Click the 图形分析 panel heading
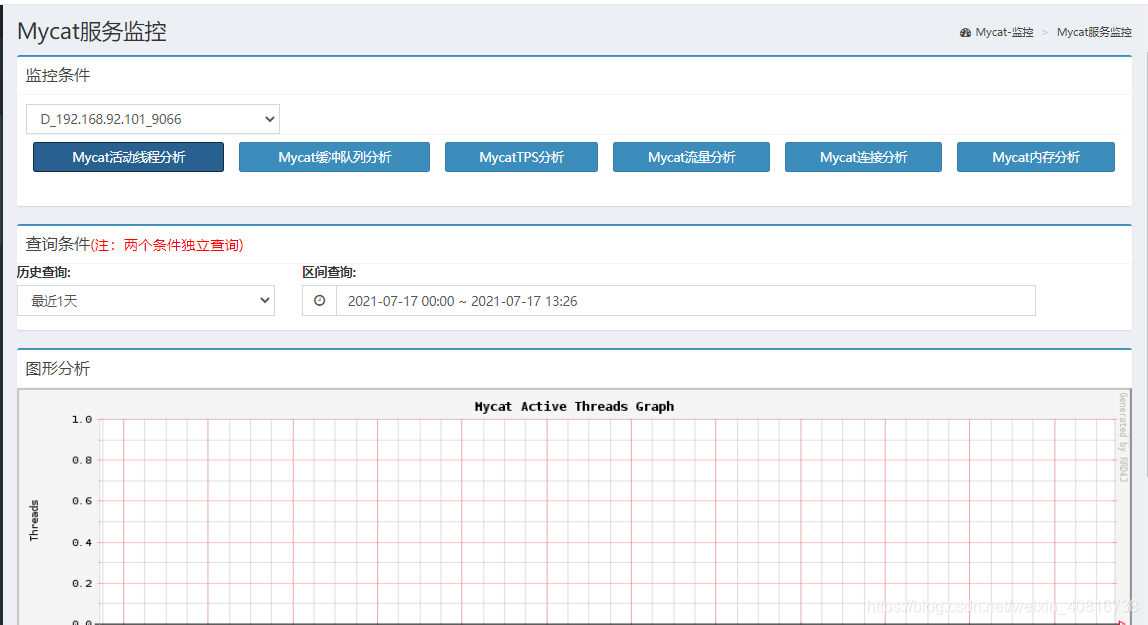 point(58,369)
